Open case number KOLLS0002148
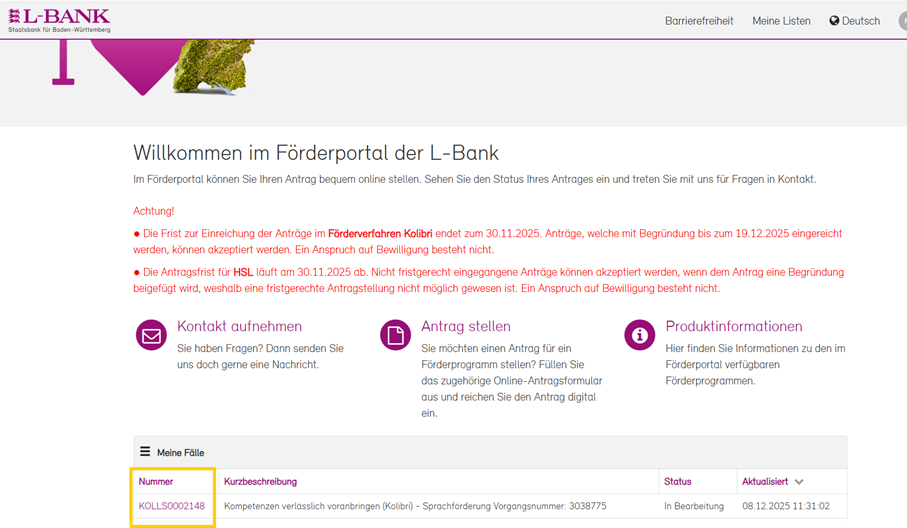This screenshot has width=907, height=528. pos(172,506)
